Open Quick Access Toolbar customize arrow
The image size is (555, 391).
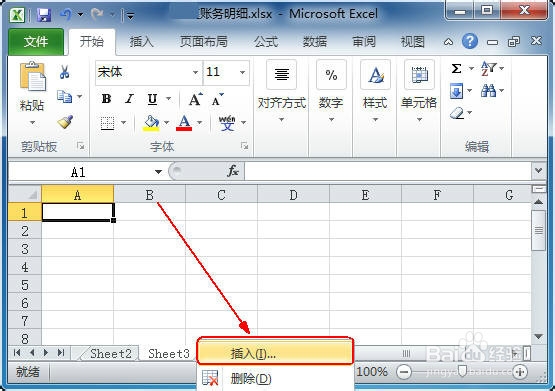(x=131, y=15)
